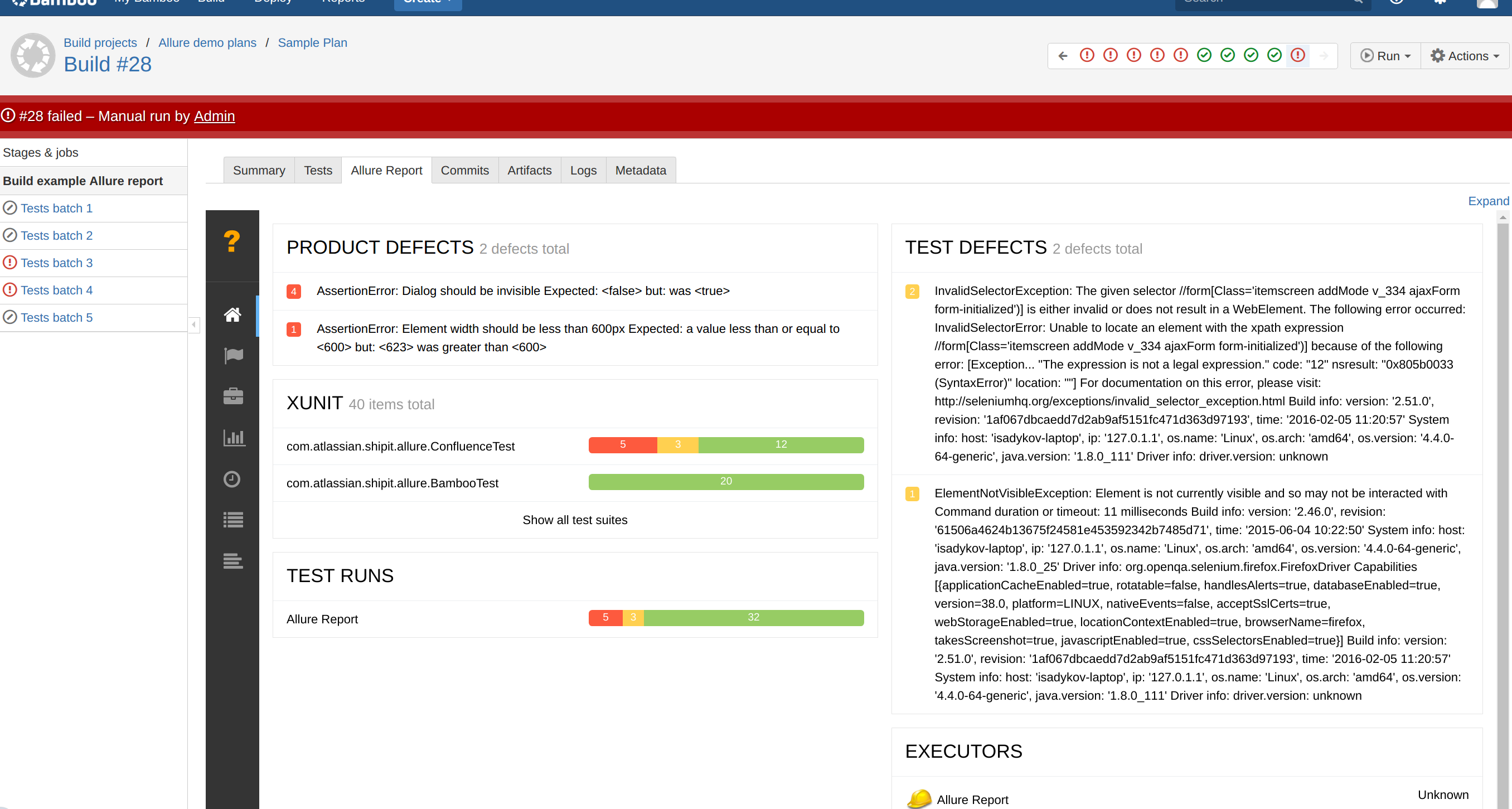Open the second successful build in history strip

tap(1228, 55)
